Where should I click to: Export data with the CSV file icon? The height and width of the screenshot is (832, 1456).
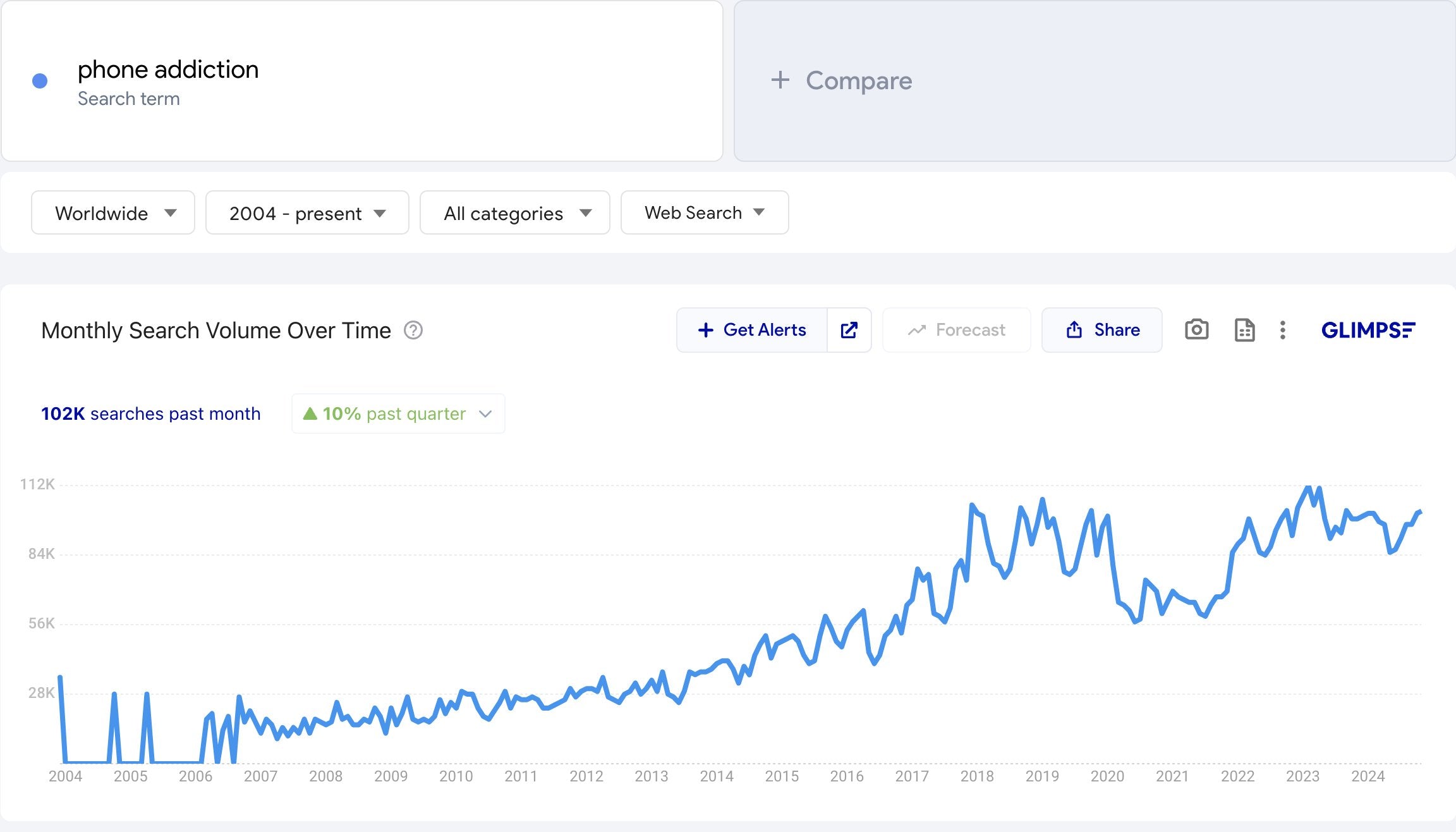point(1244,330)
